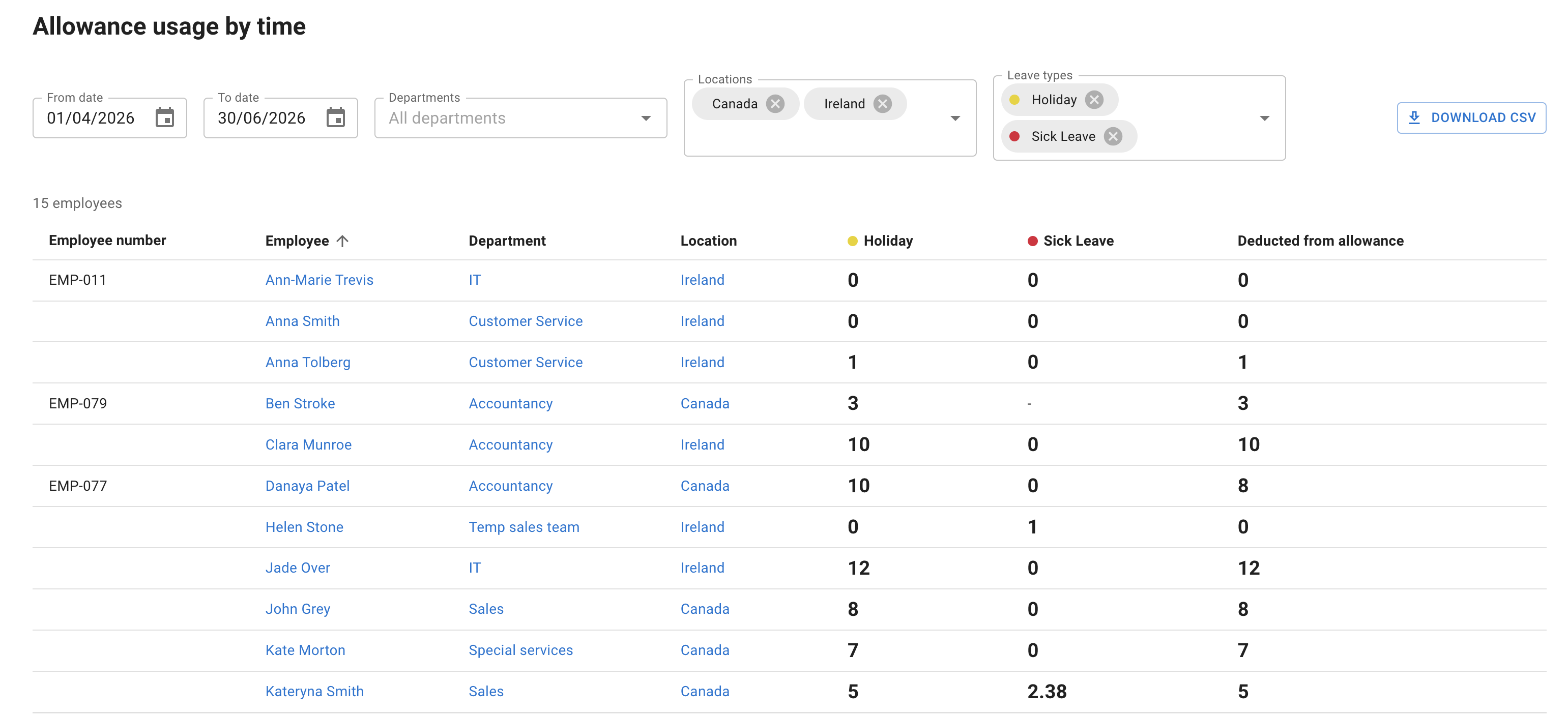
Task: Select the 2.38 sick leave value
Action: (x=1047, y=692)
